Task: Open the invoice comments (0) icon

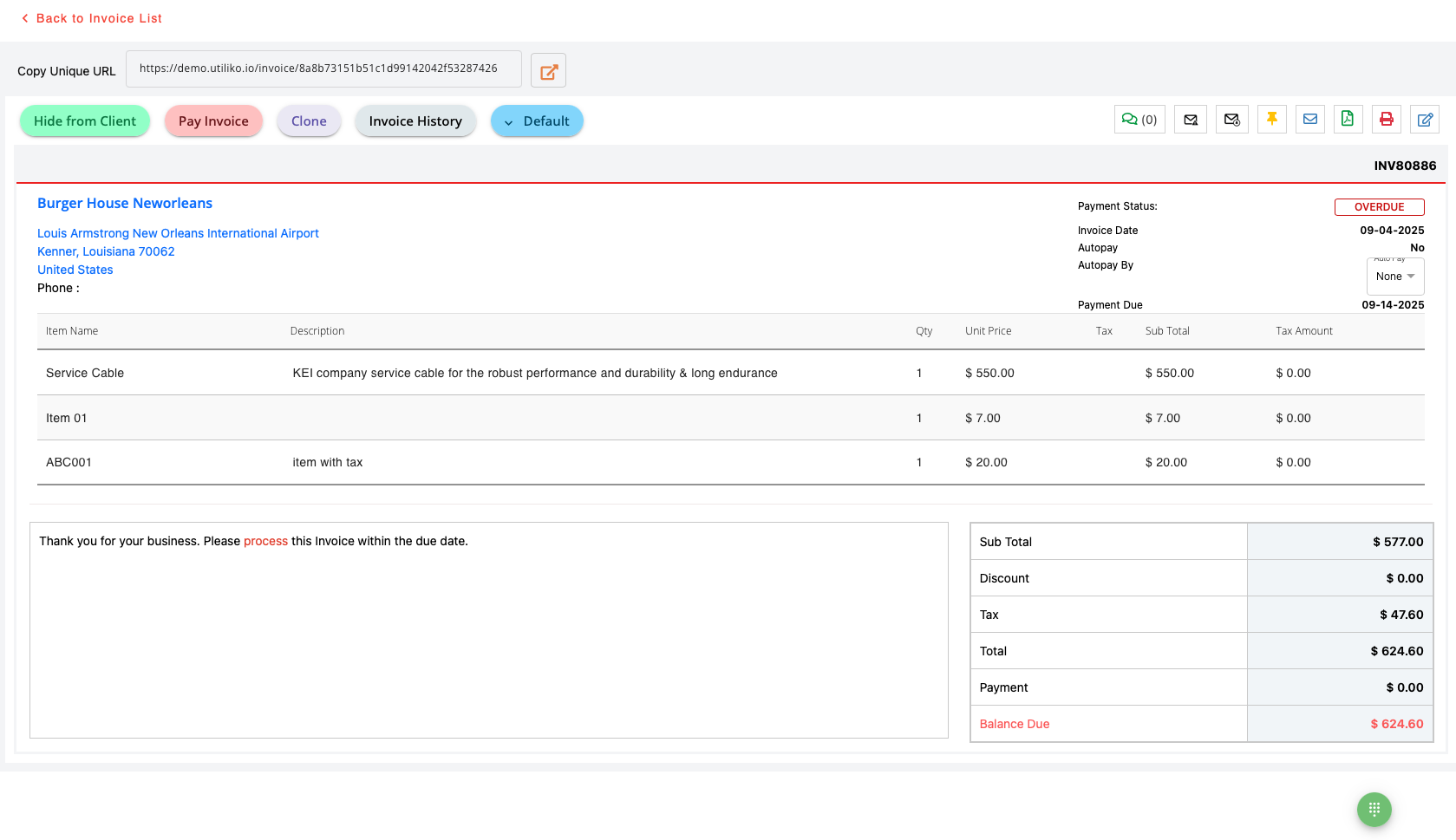Action: [1139, 120]
